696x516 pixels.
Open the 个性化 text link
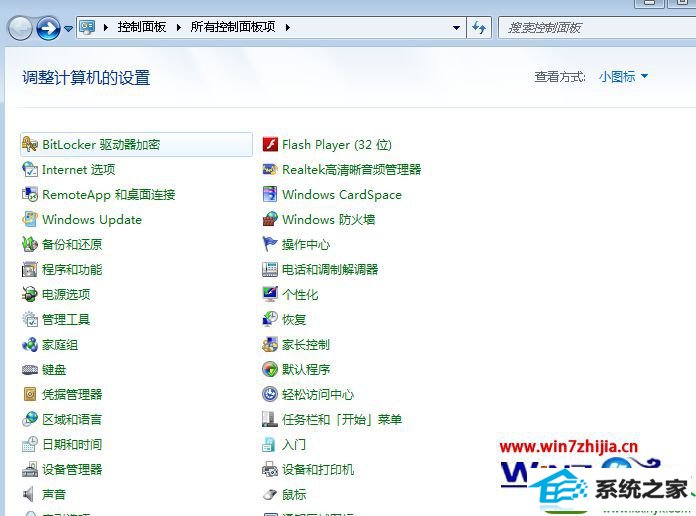pos(300,294)
